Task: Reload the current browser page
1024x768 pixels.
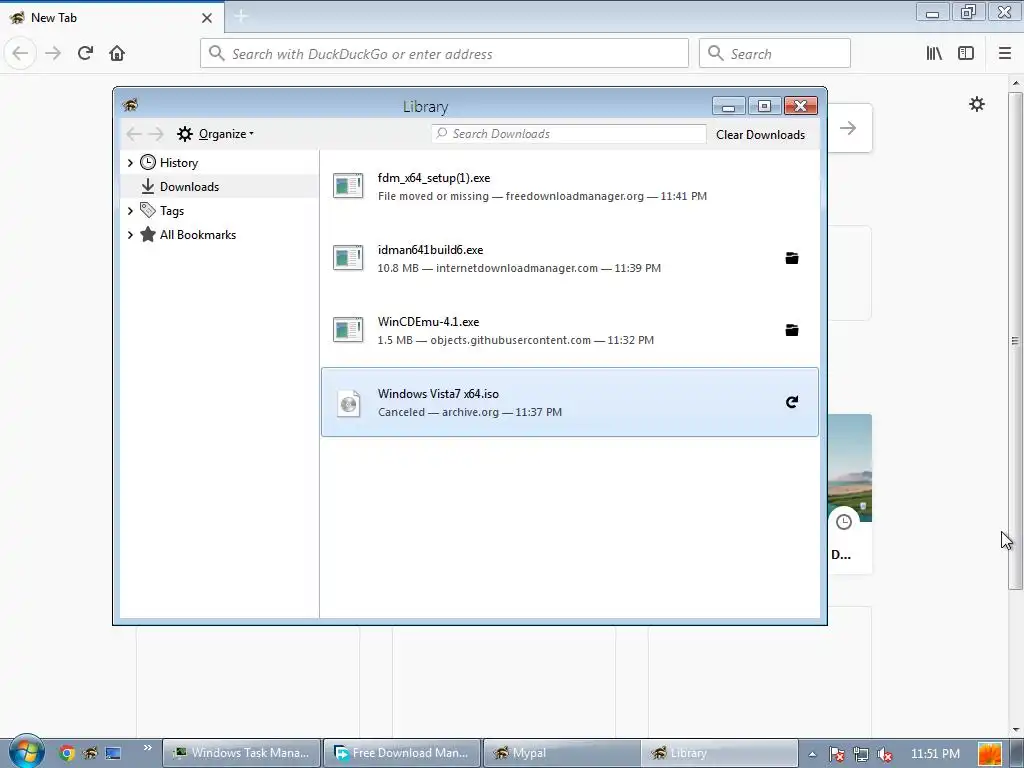Action: [85, 53]
